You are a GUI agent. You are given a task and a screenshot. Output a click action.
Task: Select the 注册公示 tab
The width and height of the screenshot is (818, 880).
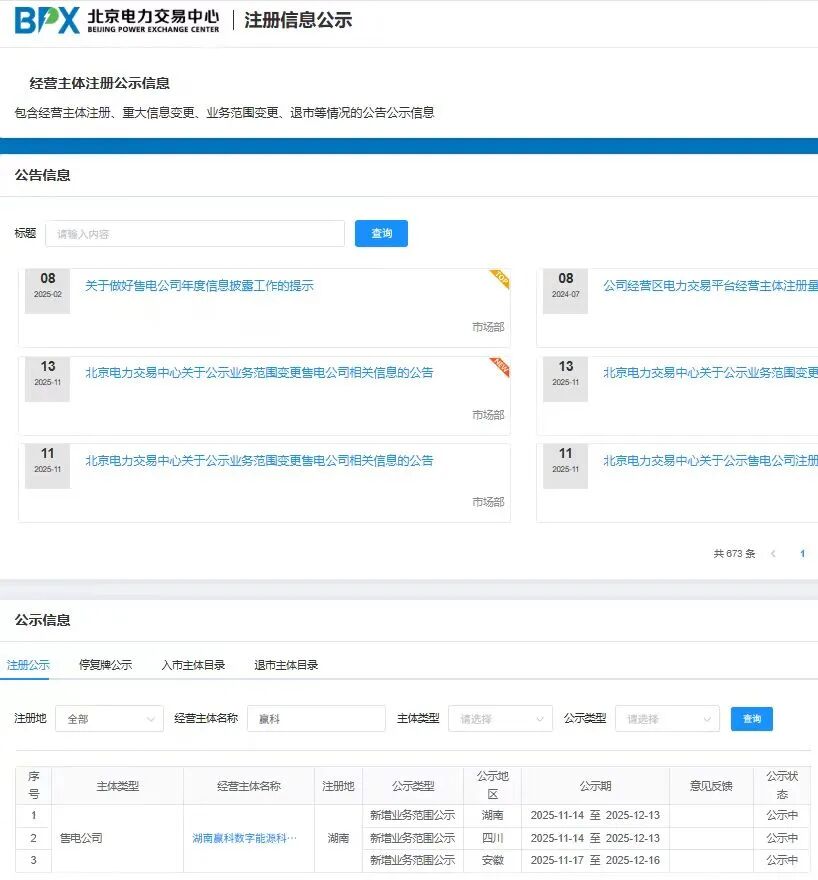[x=28, y=665]
